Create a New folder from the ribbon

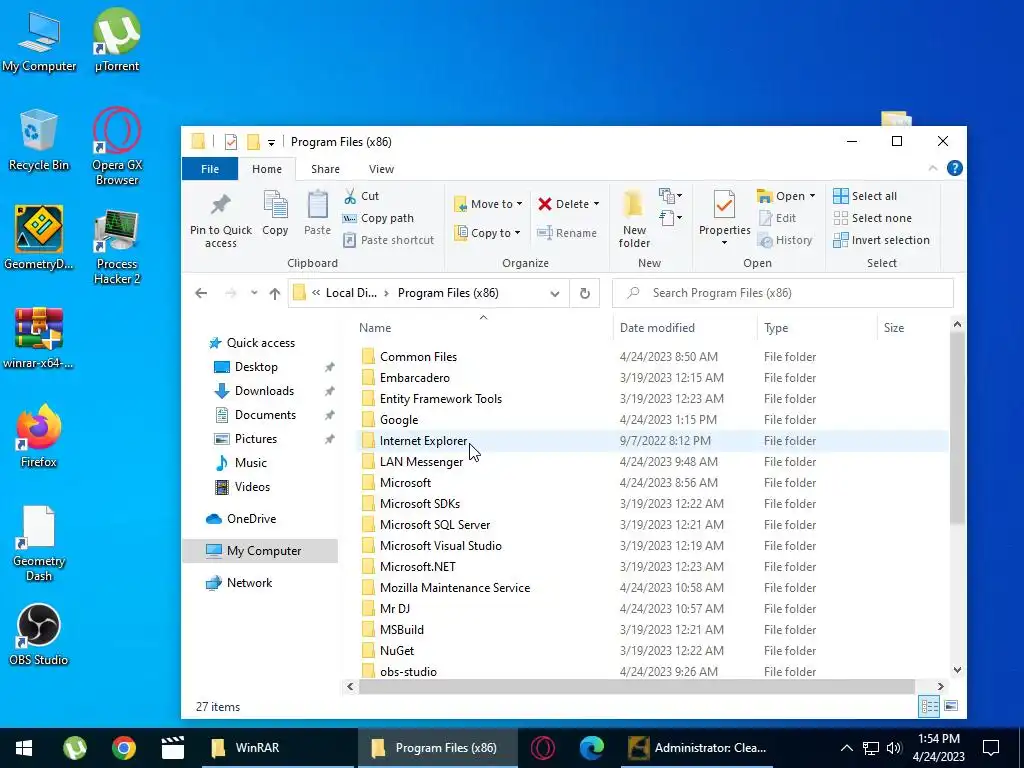tap(634, 219)
